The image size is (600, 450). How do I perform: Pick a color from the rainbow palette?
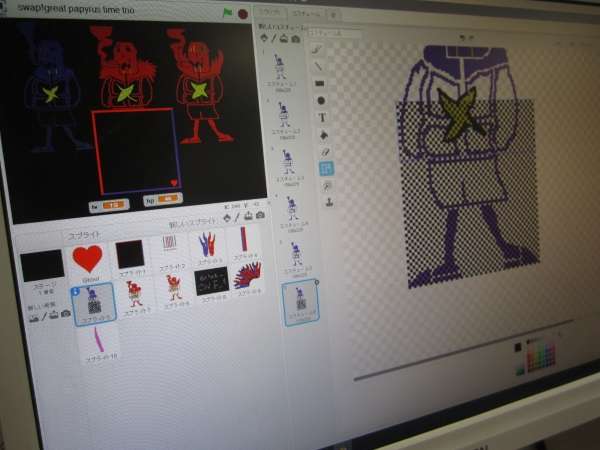[541, 358]
